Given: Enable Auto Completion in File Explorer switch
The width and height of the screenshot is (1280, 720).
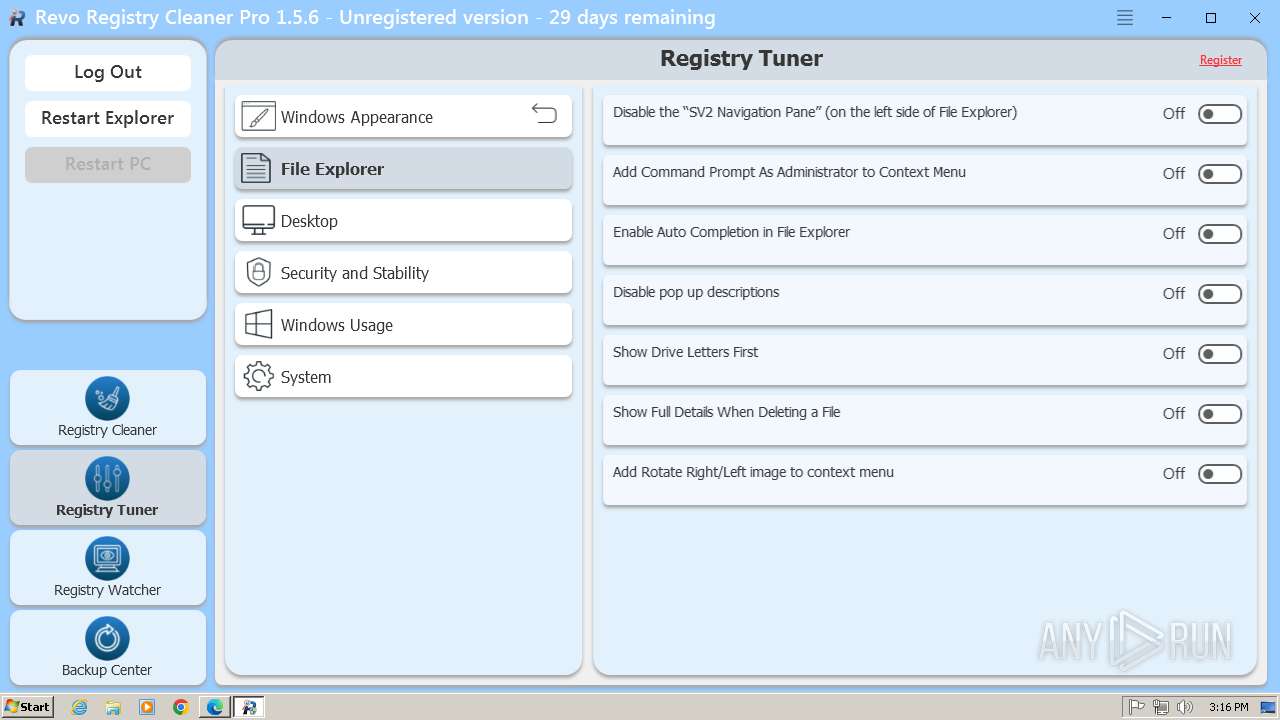Looking at the screenshot, I should (1220, 234).
